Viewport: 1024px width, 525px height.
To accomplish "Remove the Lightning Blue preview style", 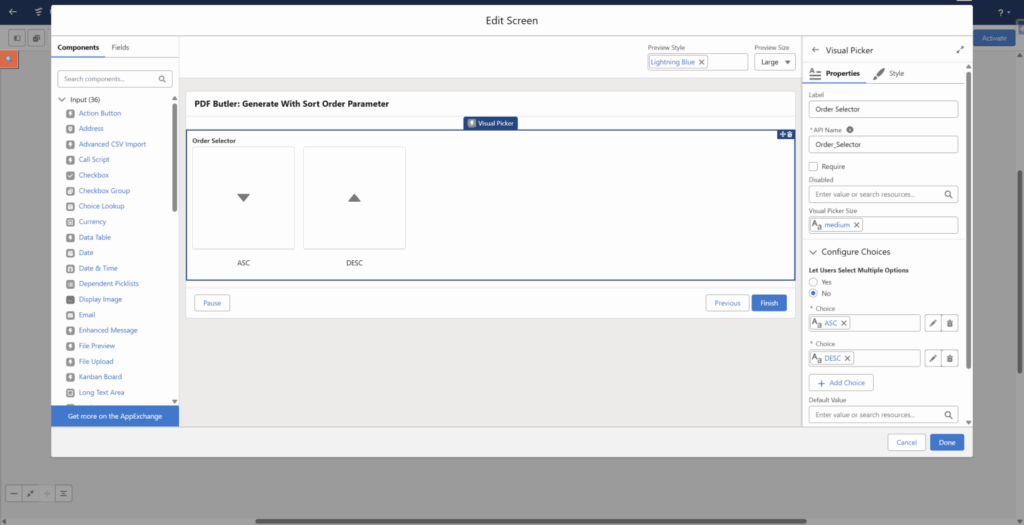I will (x=702, y=62).
